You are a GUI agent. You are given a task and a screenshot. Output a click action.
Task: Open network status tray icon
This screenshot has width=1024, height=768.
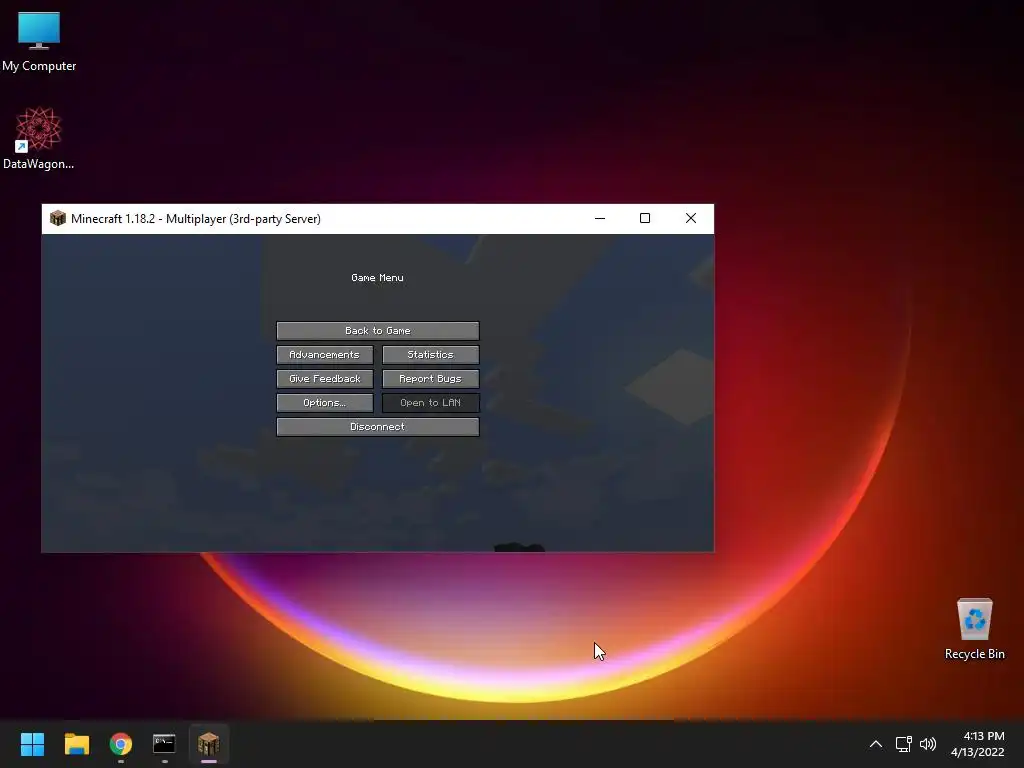[x=903, y=744]
